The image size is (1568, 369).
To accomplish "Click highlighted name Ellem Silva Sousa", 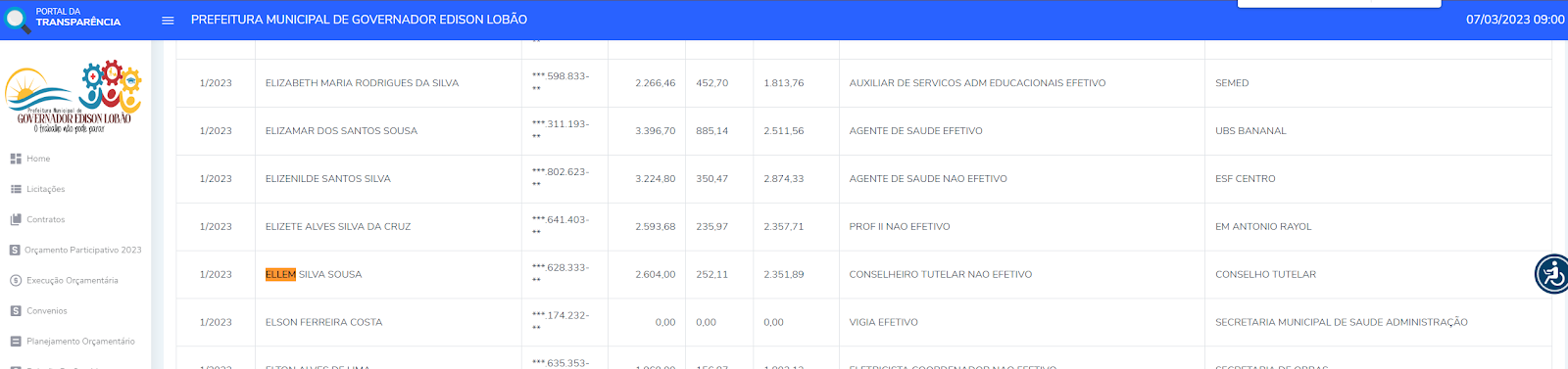I will pyautogui.click(x=314, y=275).
